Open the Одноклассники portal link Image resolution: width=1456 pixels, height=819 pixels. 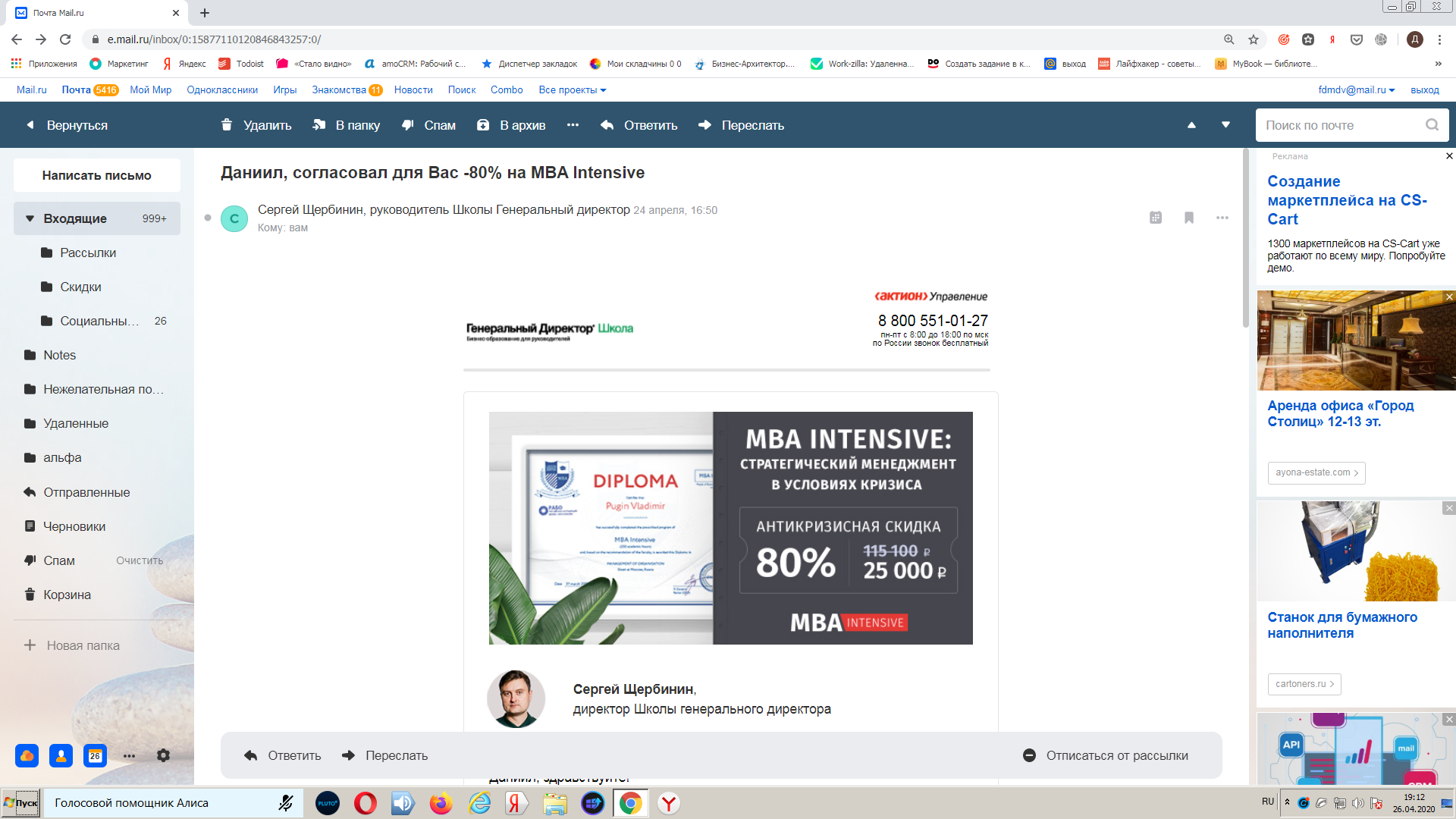click(222, 89)
